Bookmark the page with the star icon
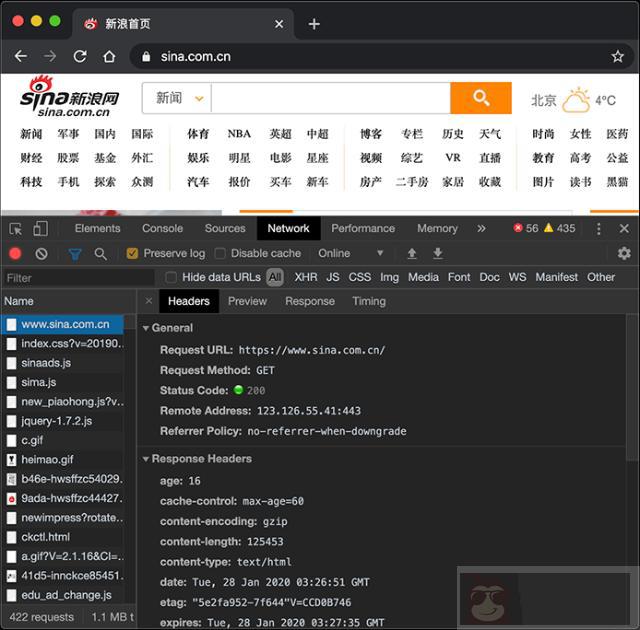The width and height of the screenshot is (640, 630). [x=617, y=56]
